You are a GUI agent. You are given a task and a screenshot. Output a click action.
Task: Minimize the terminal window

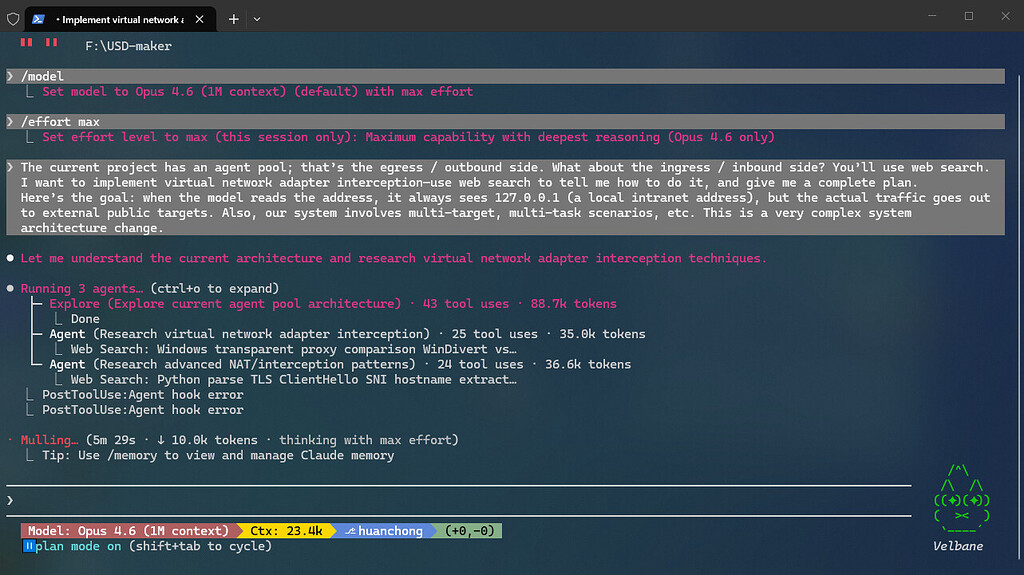coord(933,16)
